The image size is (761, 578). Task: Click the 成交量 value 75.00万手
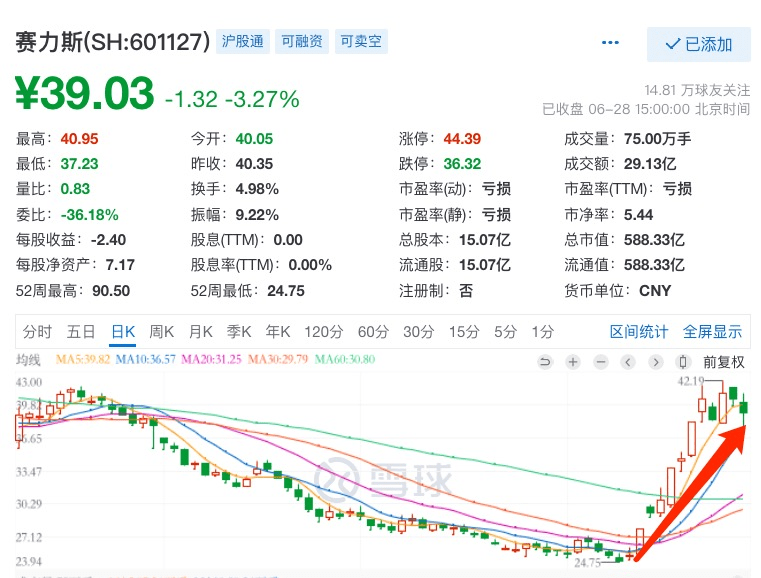[x=657, y=139]
